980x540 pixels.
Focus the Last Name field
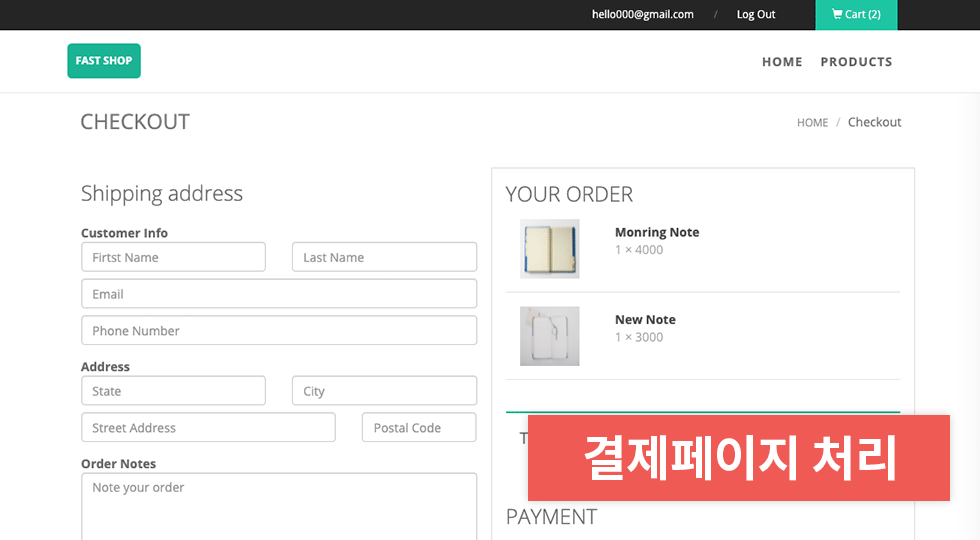pyautogui.click(x=384, y=257)
